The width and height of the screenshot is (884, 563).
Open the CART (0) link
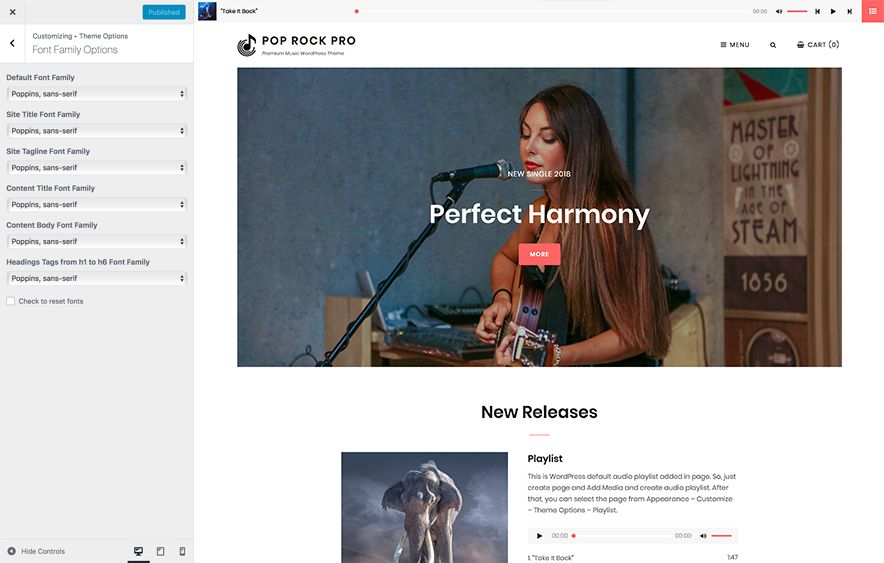pos(817,45)
